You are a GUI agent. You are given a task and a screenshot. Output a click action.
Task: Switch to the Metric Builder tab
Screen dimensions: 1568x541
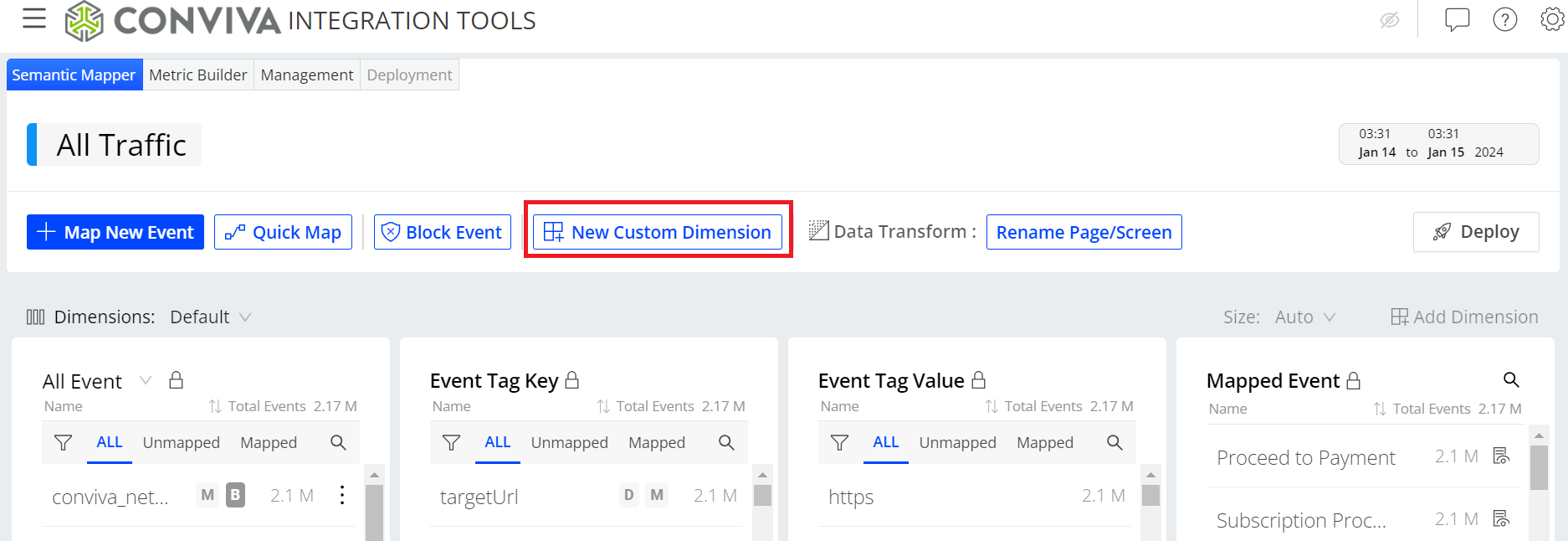[197, 75]
